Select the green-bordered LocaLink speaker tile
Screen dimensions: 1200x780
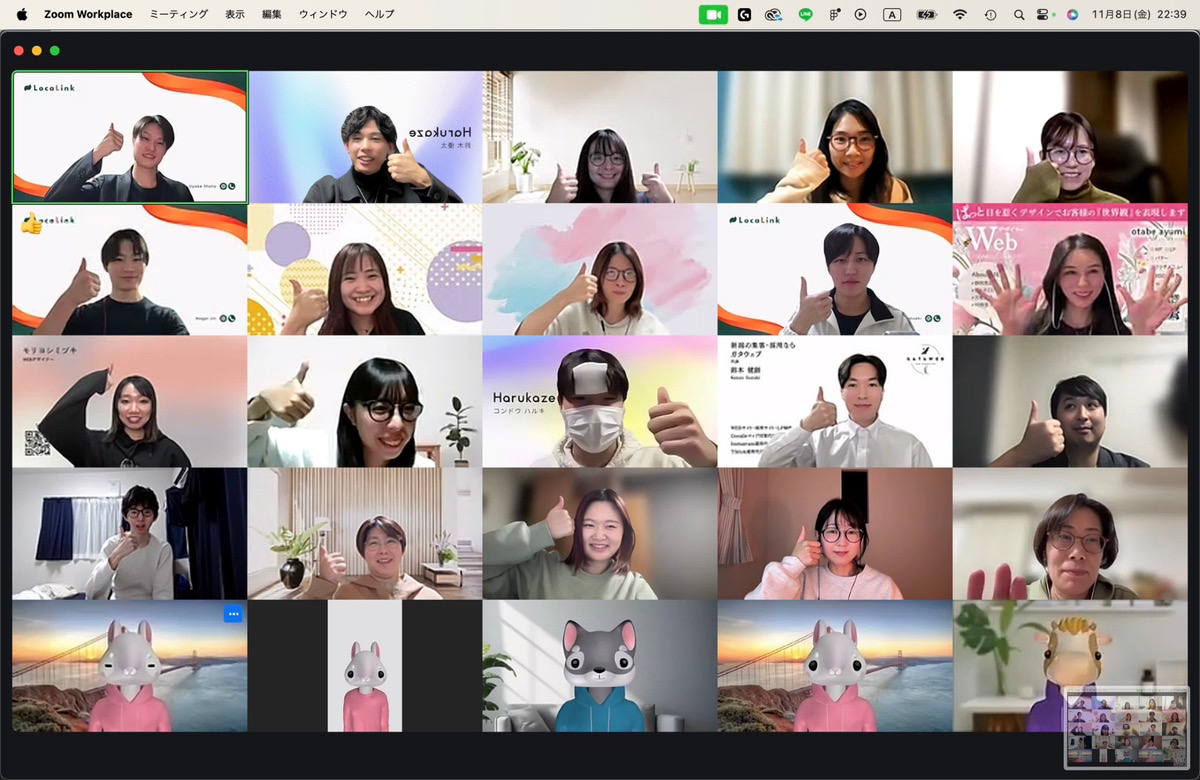pyautogui.click(x=130, y=137)
